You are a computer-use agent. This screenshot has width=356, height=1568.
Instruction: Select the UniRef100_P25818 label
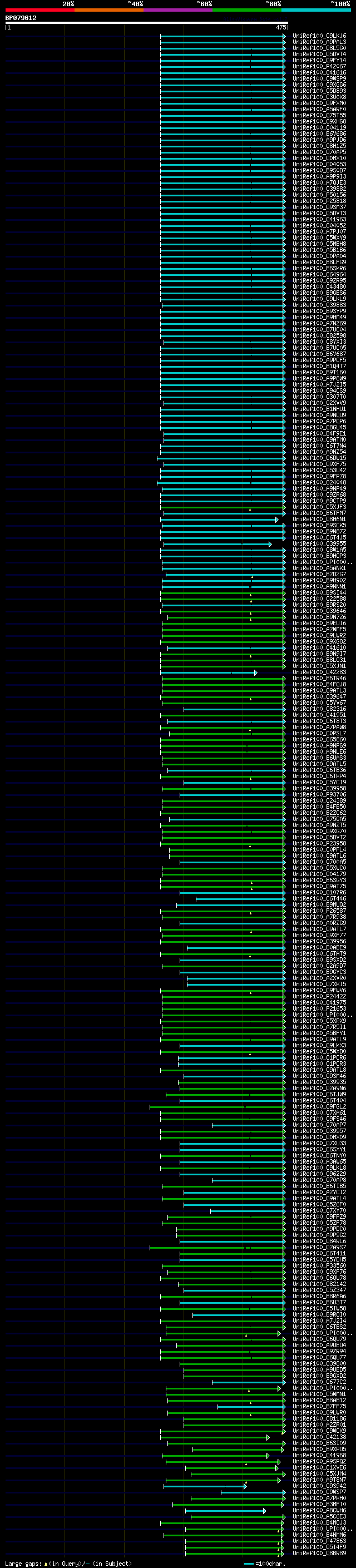point(319,201)
